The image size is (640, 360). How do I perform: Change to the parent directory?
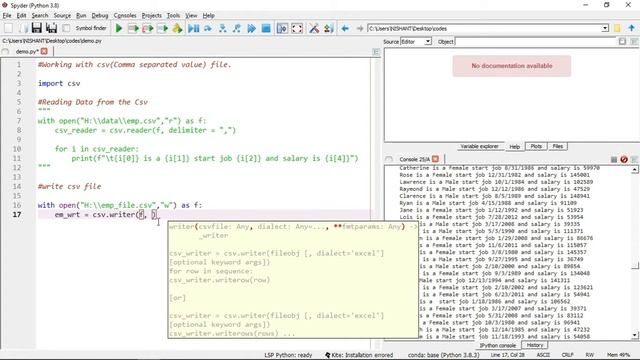[x=631, y=28]
